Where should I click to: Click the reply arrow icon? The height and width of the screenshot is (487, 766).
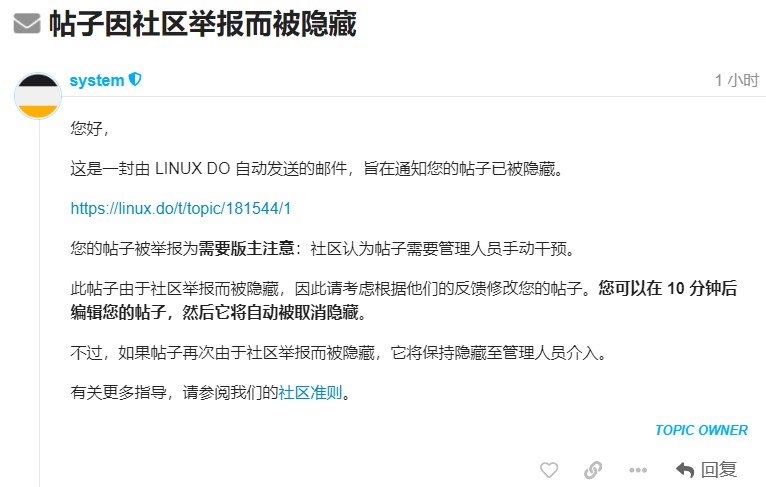pos(685,470)
